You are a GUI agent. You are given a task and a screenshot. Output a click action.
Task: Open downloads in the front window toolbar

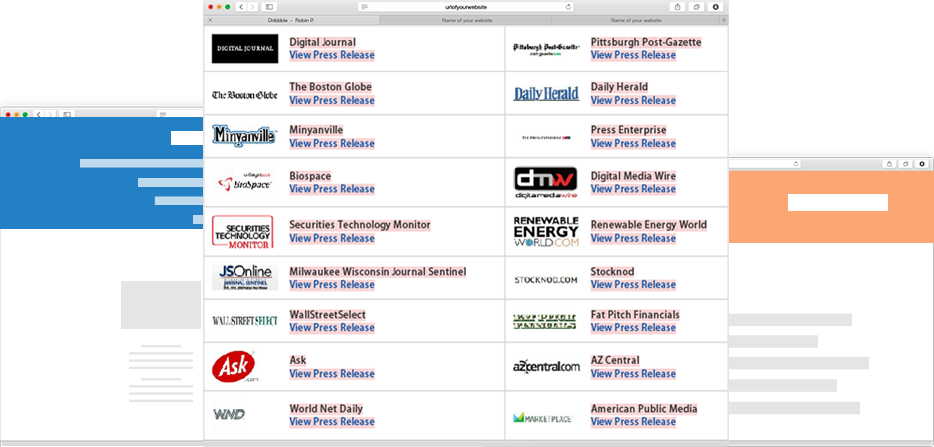click(x=715, y=7)
